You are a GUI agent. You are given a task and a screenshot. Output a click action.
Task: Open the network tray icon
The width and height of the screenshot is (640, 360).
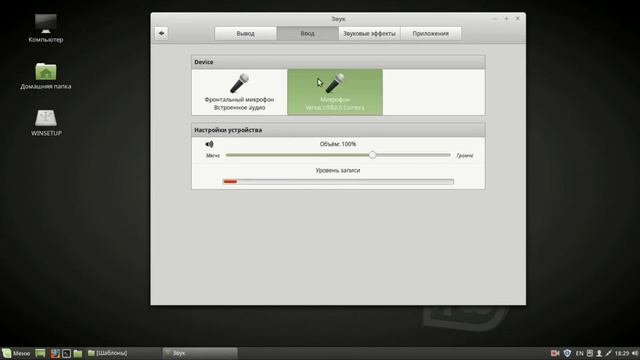coord(609,353)
